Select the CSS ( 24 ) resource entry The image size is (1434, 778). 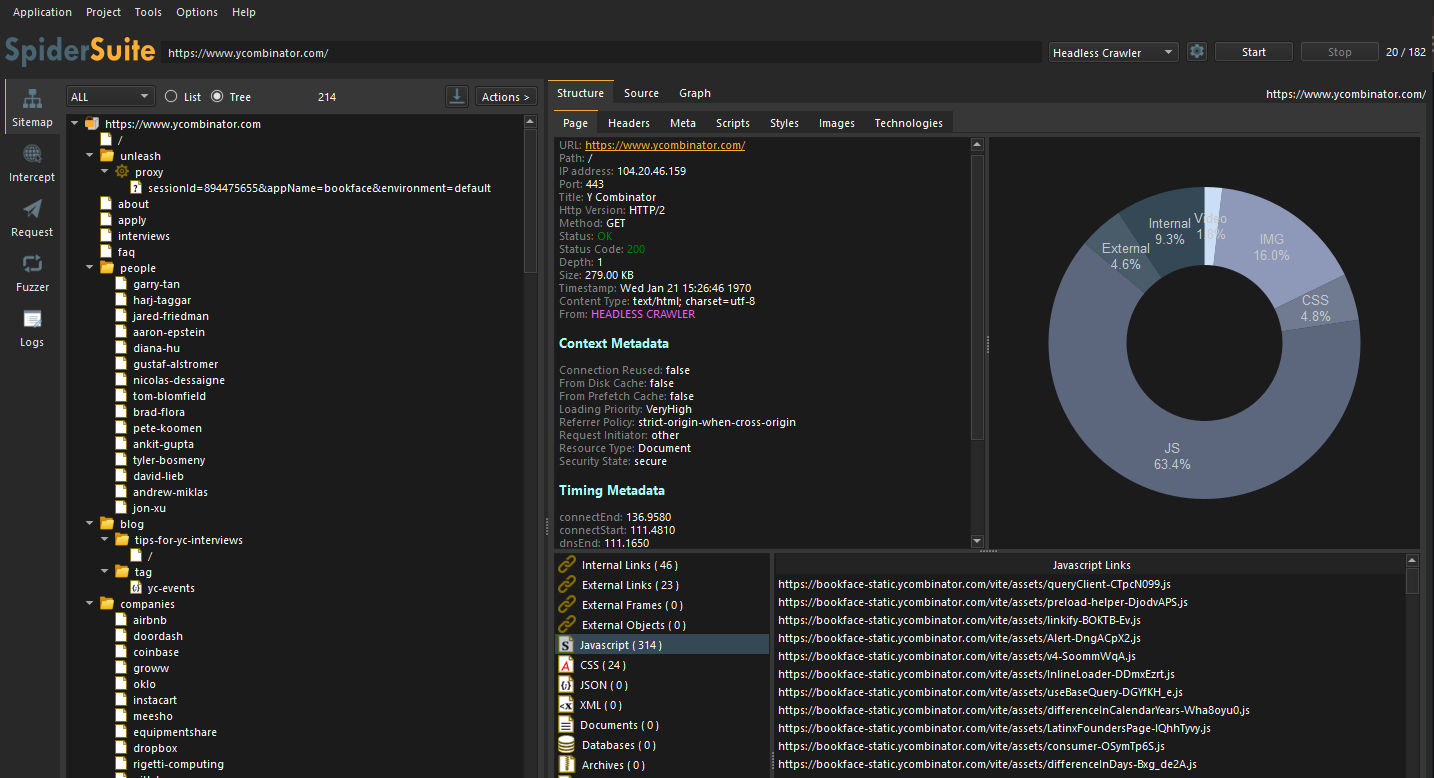coord(602,665)
